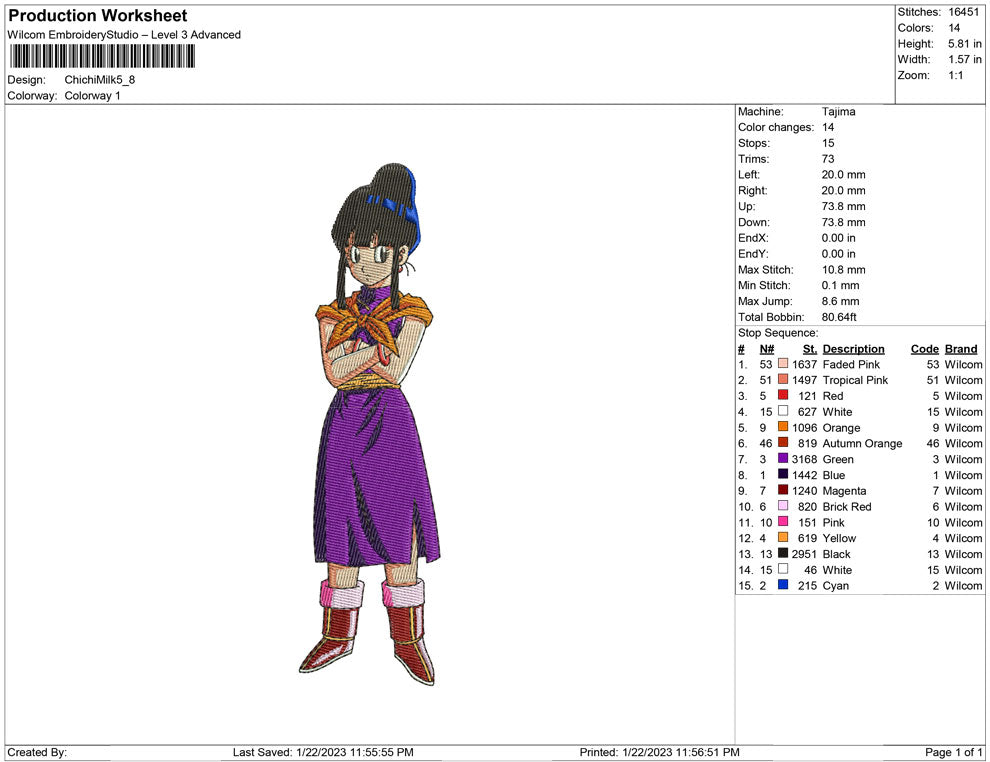The height and width of the screenshot is (762, 990).
Task: Click the Wilcom EmbroideryStudio subtitle
Action: tap(124, 35)
